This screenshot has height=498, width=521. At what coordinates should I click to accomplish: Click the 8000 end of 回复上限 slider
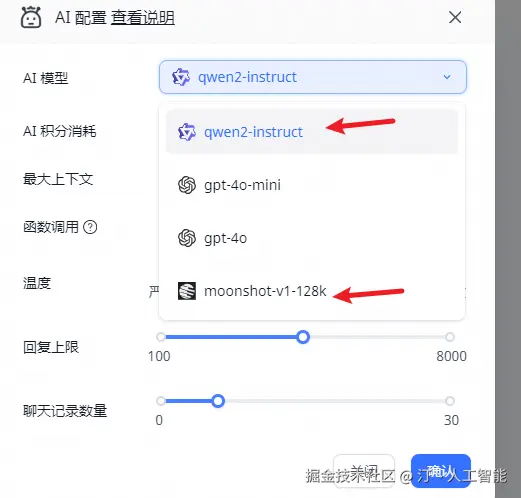coord(450,337)
